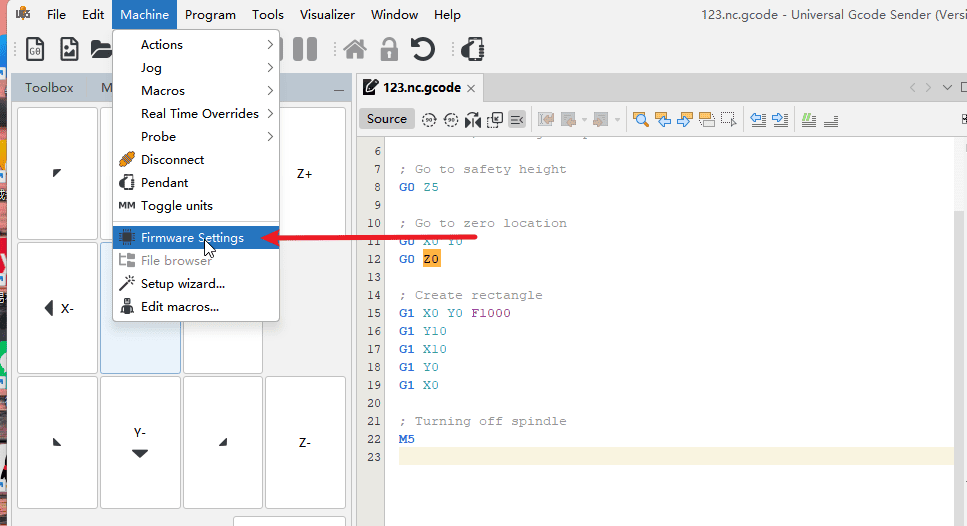Select Firmware Settings from Machine menu
The width and height of the screenshot is (967, 526).
tap(192, 238)
